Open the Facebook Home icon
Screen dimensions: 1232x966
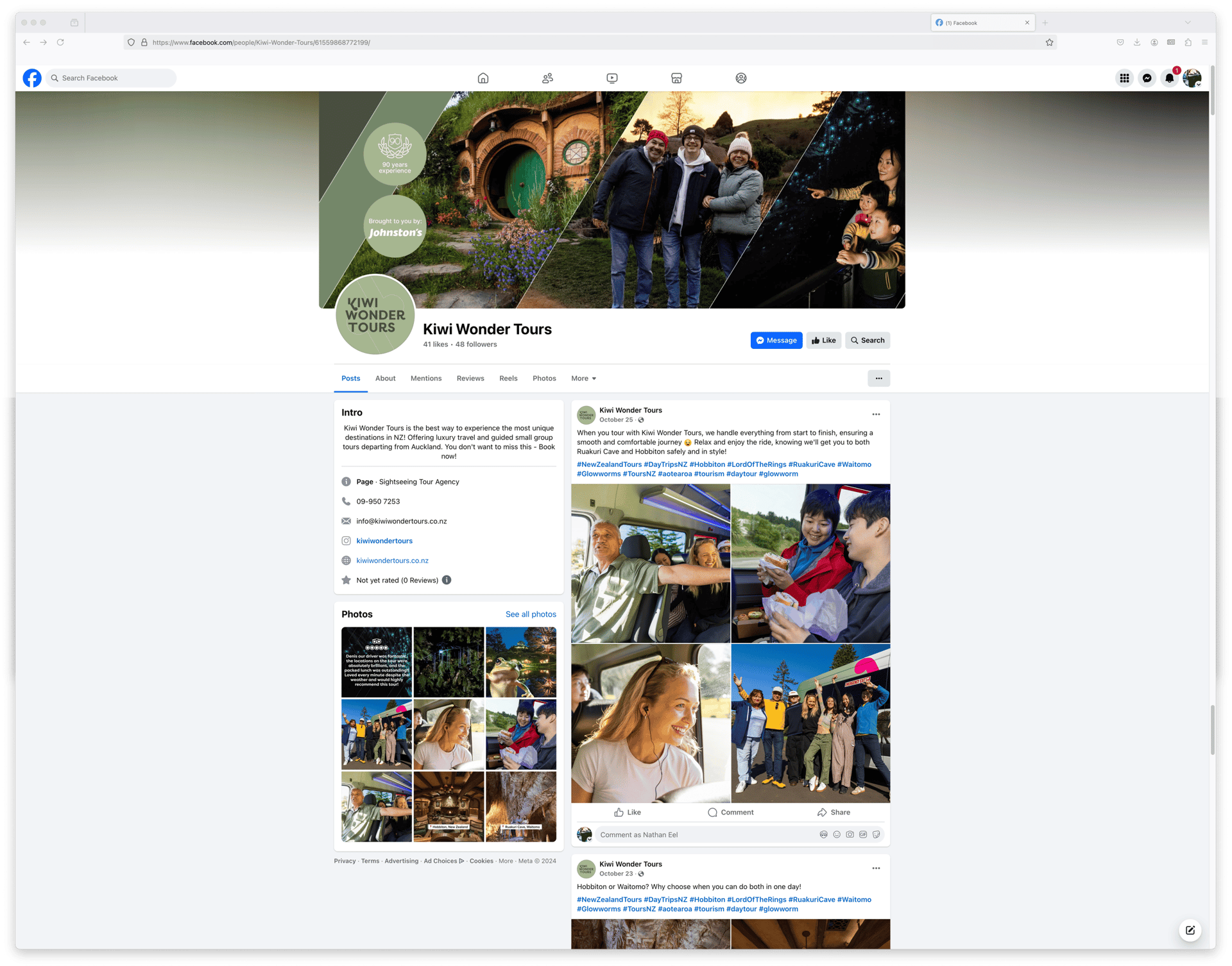coord(483,78)
